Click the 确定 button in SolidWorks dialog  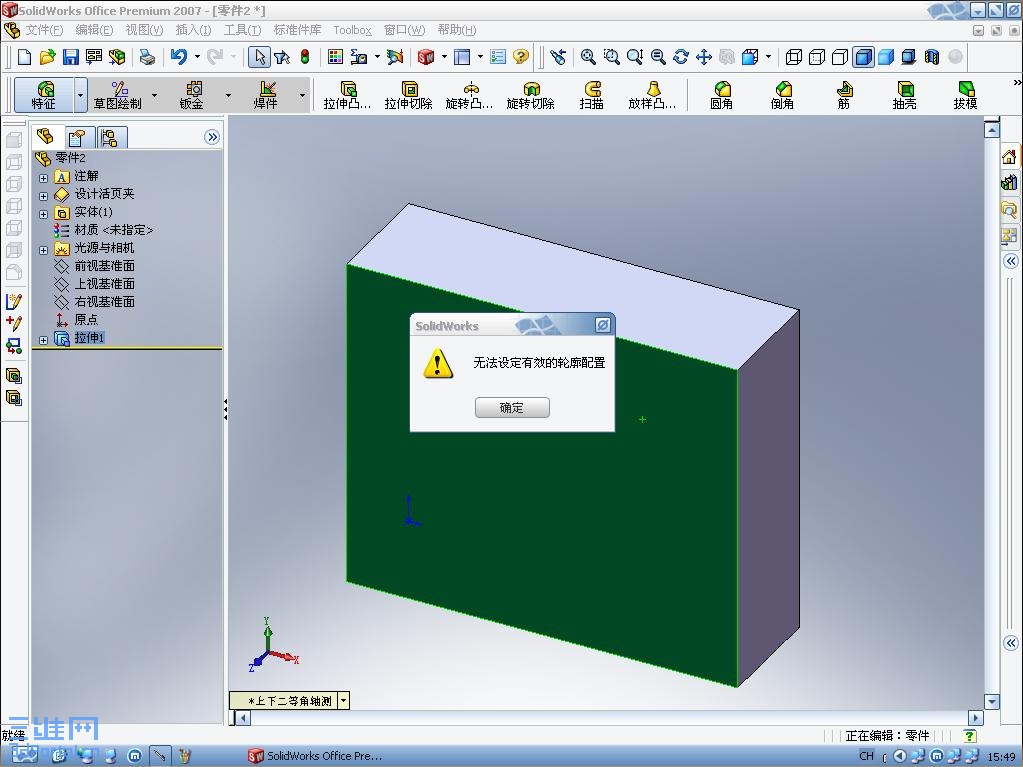tap(512, 408)
